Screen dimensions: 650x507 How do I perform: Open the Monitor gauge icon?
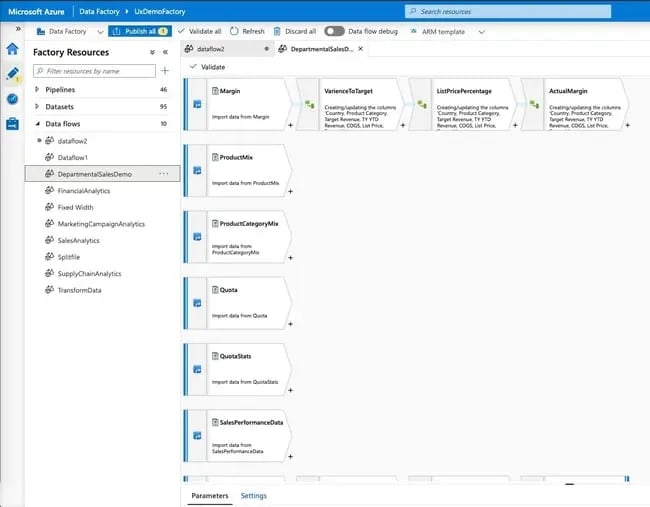(12, 99)
